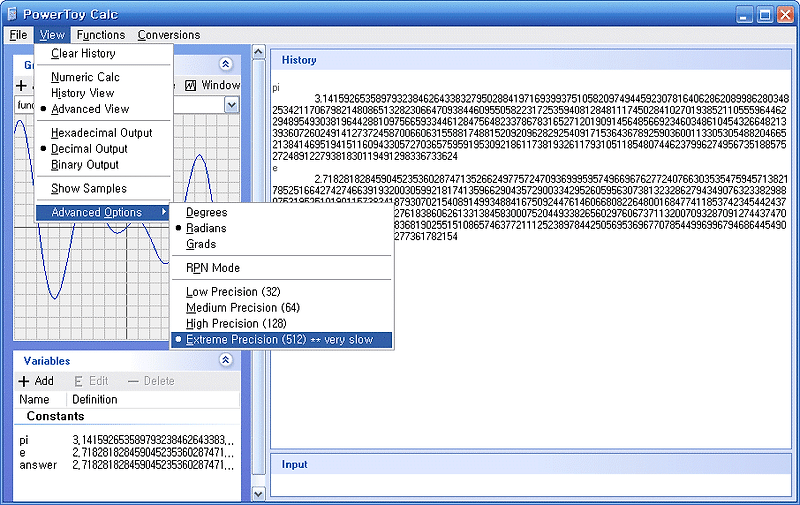Close the open View menu
Screen dimensions: 800x505
[52, 35]
